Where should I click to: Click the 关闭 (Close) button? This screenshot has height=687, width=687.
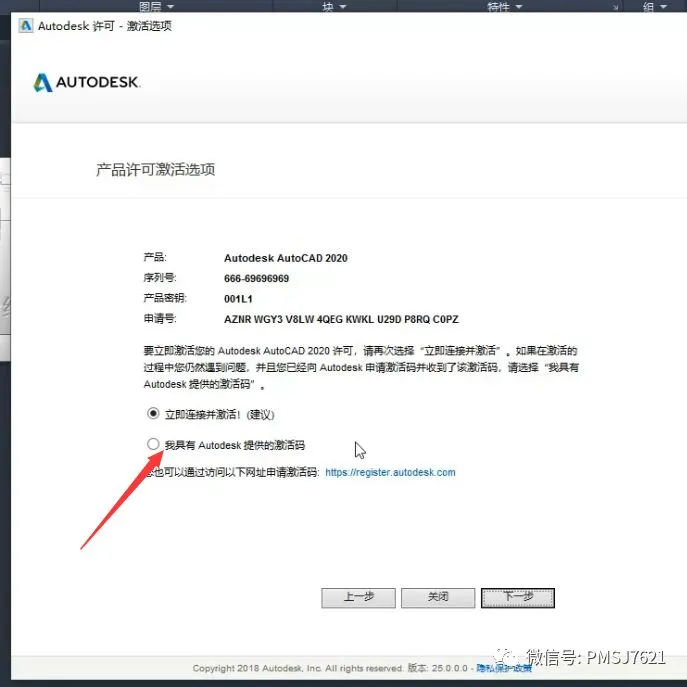438,598
